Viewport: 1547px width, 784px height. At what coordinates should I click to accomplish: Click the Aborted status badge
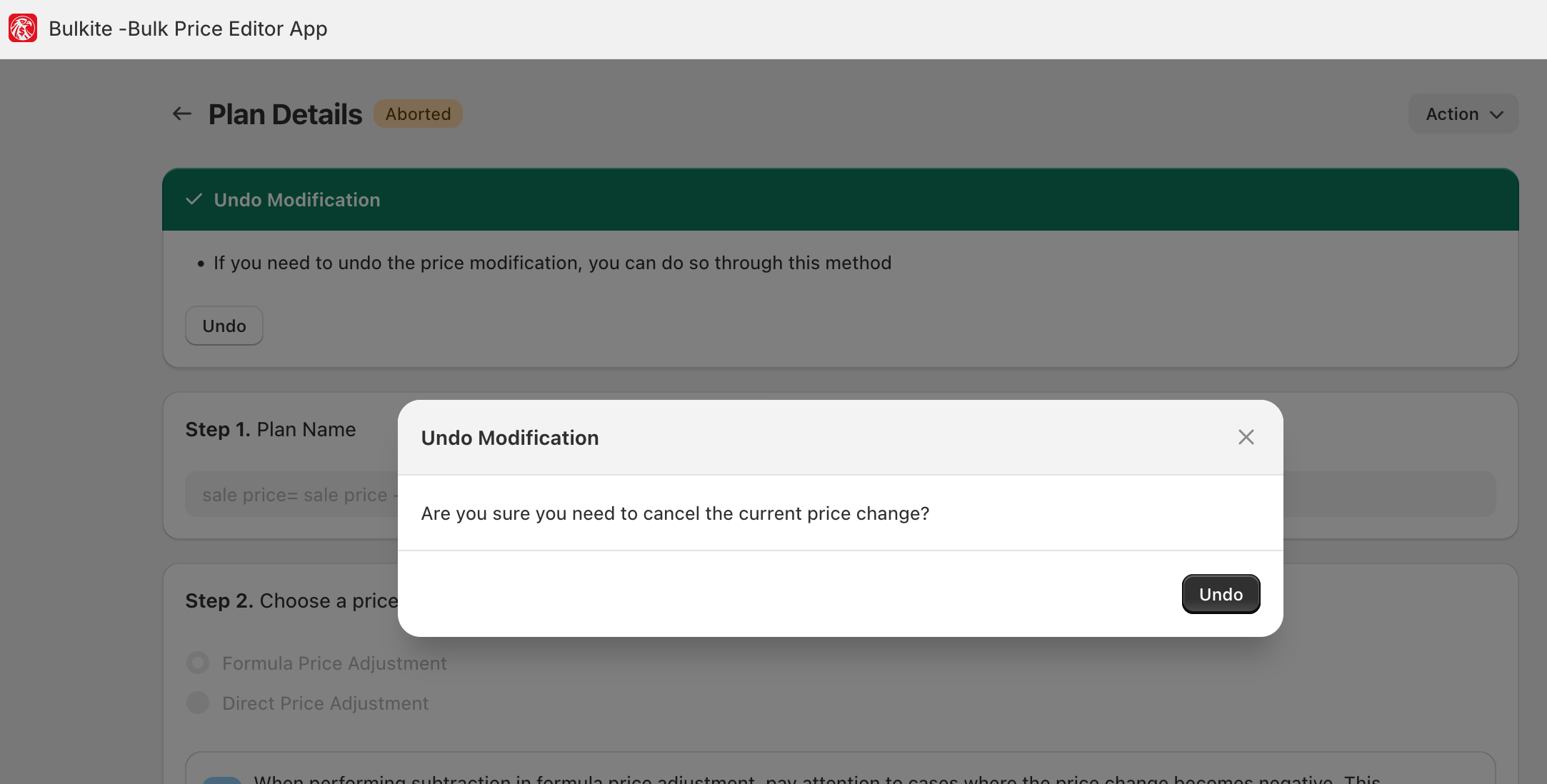click(418, 114)
